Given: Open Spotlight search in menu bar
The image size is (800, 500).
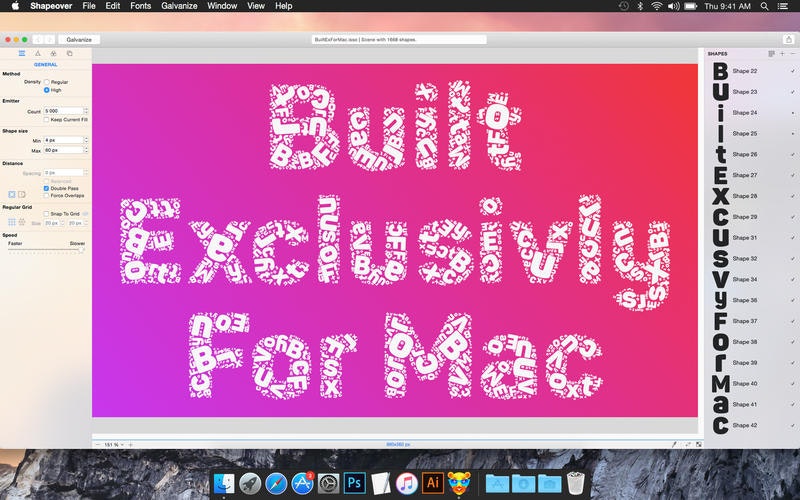Looking at the screenshot, I should click(x=764, y=6).
